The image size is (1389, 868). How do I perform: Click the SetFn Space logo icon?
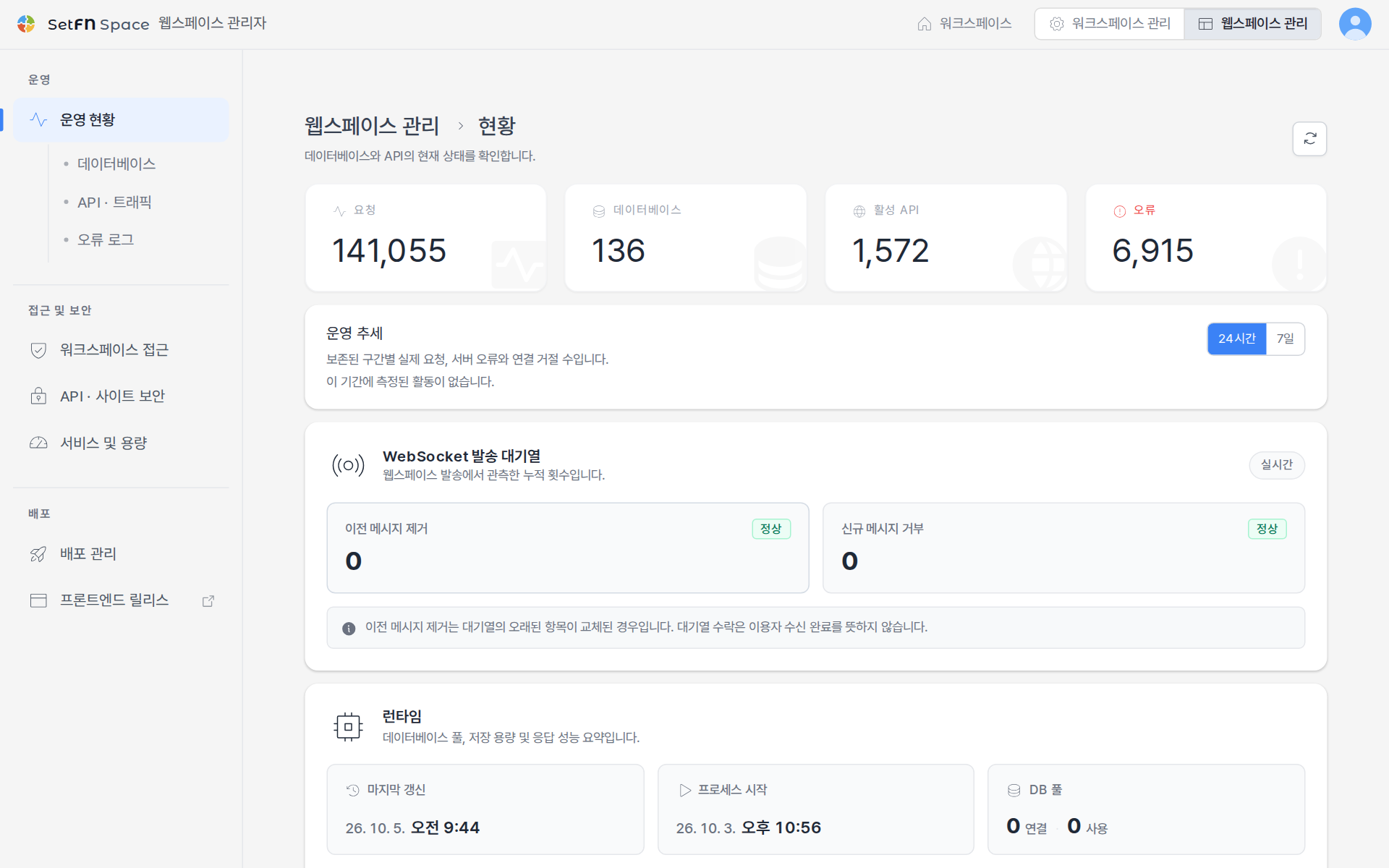point(26,24)
